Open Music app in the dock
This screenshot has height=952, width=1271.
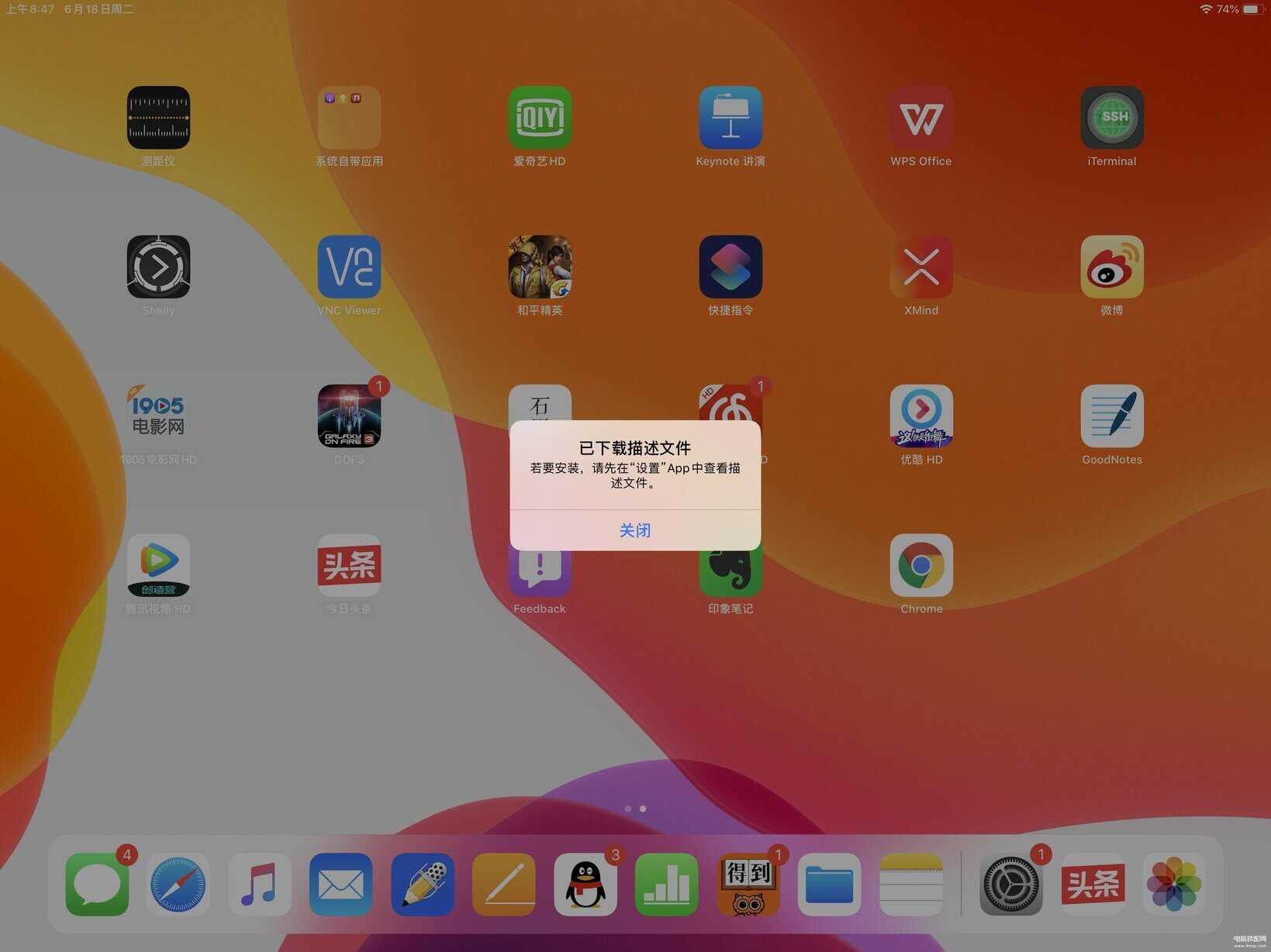260,885
